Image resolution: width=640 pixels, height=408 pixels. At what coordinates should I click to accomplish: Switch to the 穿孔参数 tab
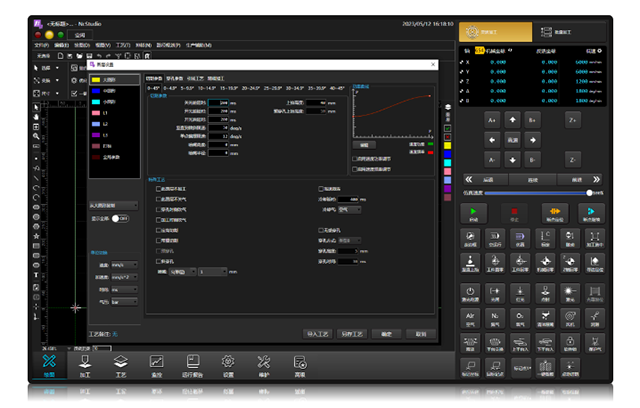(175, 77)
